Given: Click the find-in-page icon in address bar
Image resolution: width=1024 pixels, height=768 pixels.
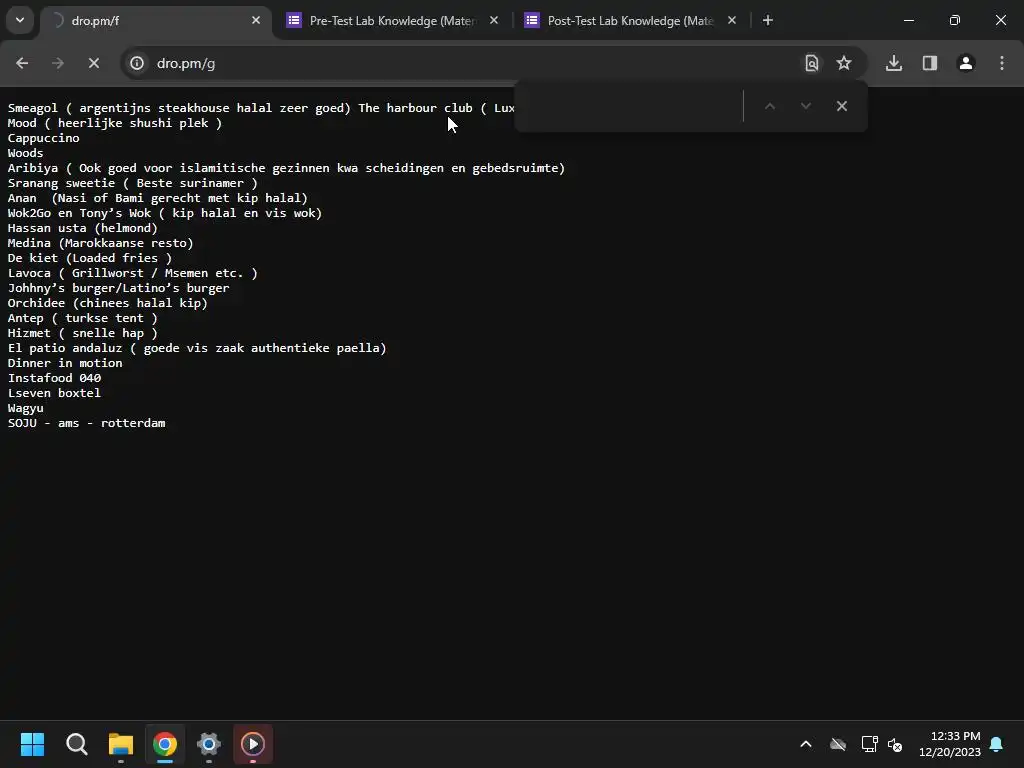Looking at the screenshot, I should [x=812, y=63].
